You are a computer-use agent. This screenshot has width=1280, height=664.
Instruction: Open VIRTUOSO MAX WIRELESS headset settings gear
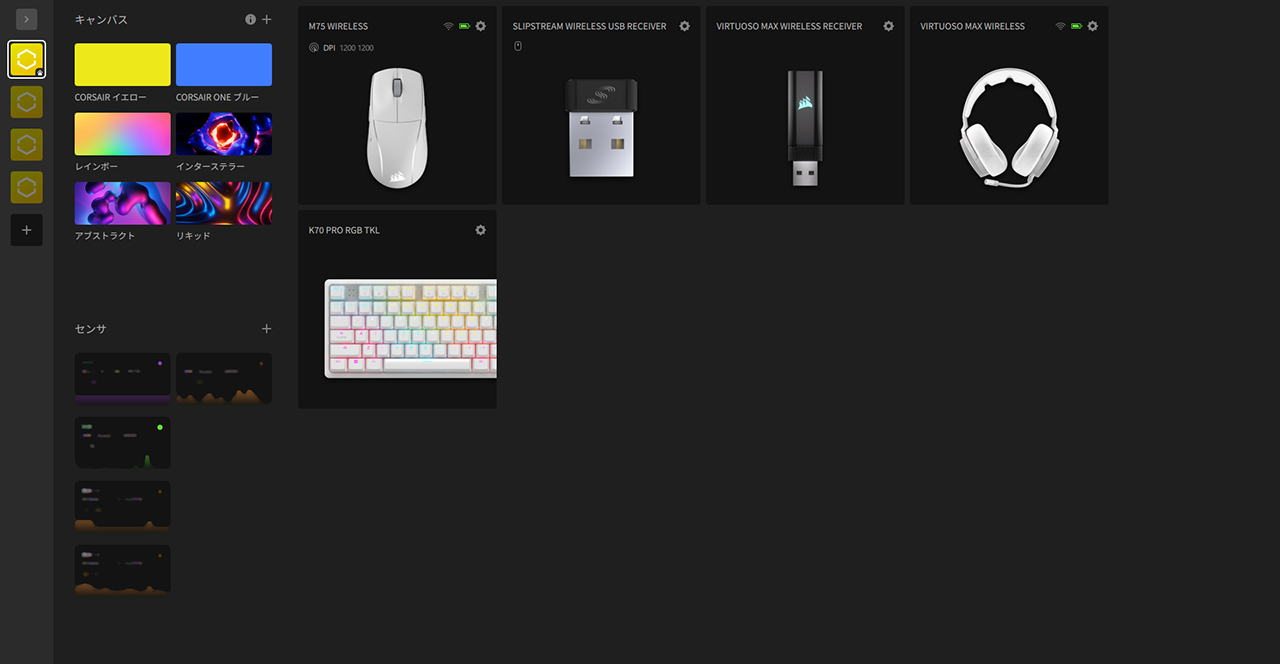(1093, 26)
